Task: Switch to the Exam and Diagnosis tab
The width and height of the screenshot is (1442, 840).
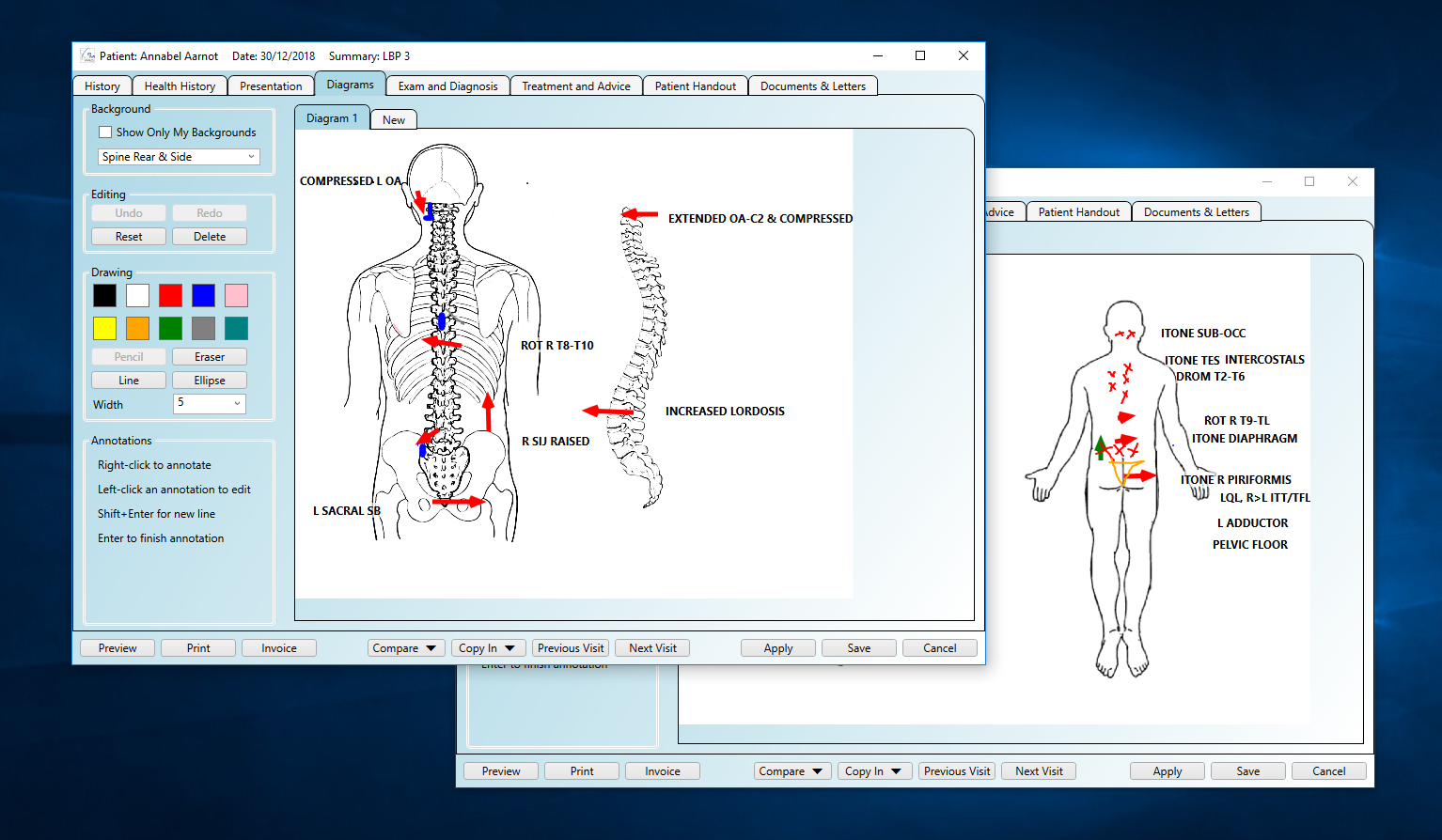Action: 447,86
